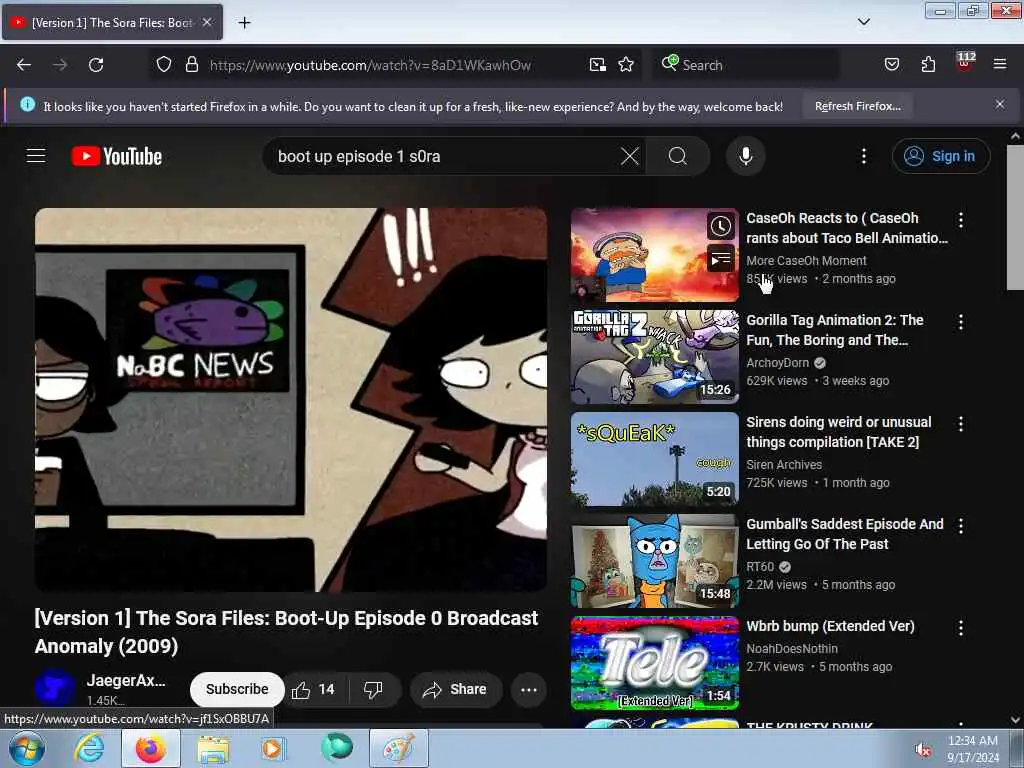Image resolution: width=1024 pixels, height=768 pixels.
Task: Subscribe to the JaegerAx channel
Action: (237, 690)
